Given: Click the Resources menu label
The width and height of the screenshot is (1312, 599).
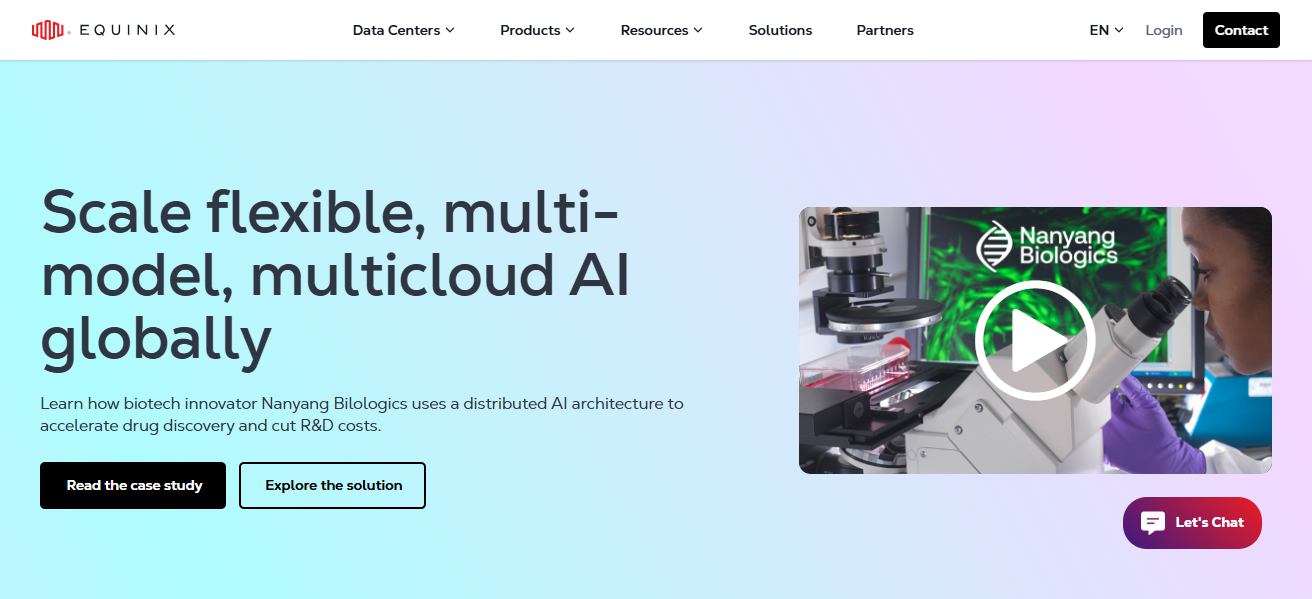Looking at the screenshot, I should coord(654,30).
